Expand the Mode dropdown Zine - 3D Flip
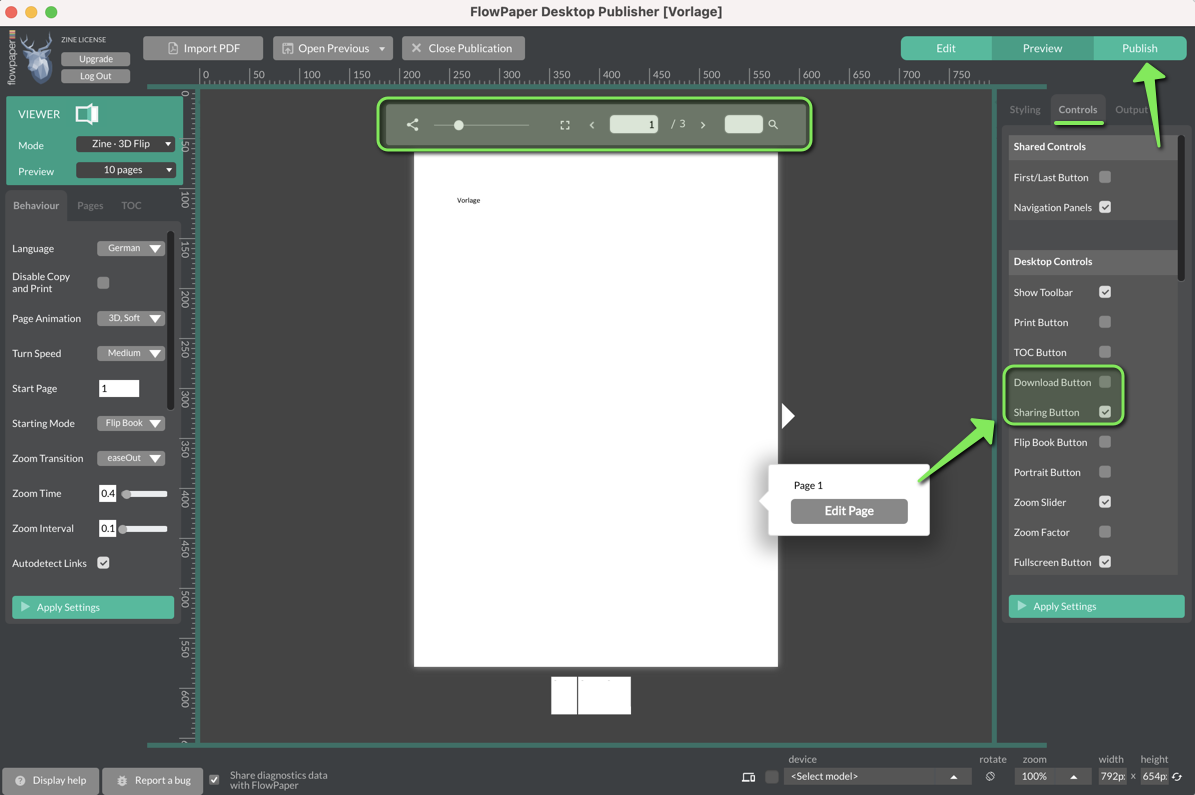This screenshot has height=795, width=1195. click(x=125, y=144)
